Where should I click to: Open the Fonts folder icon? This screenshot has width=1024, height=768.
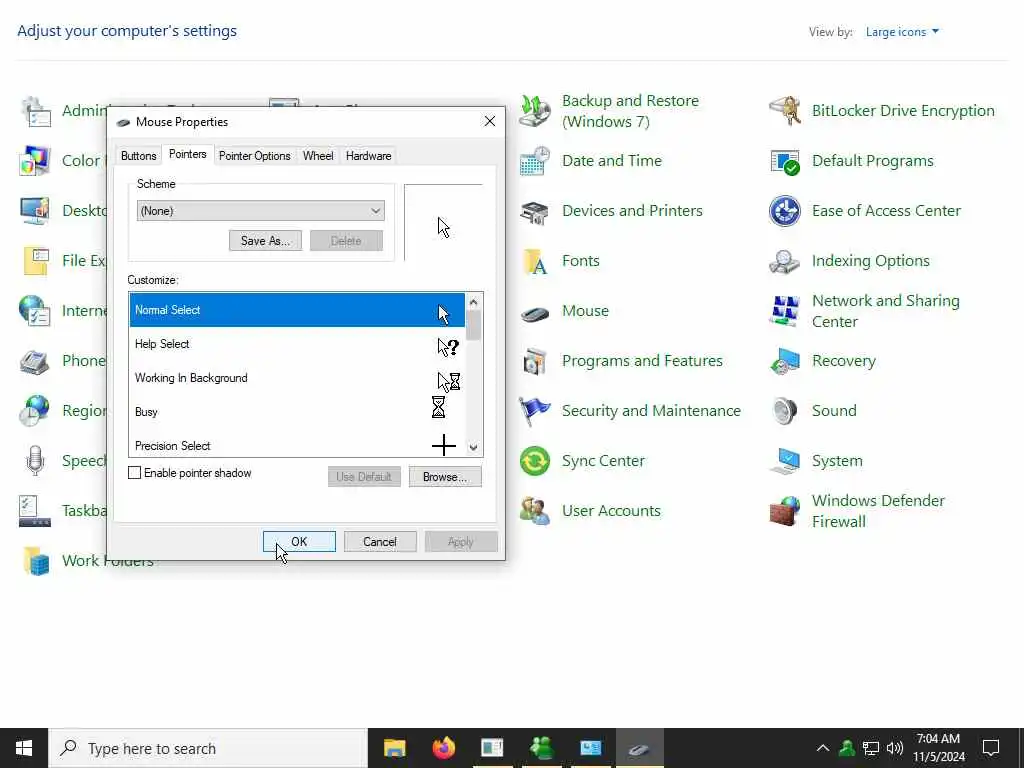535,261
